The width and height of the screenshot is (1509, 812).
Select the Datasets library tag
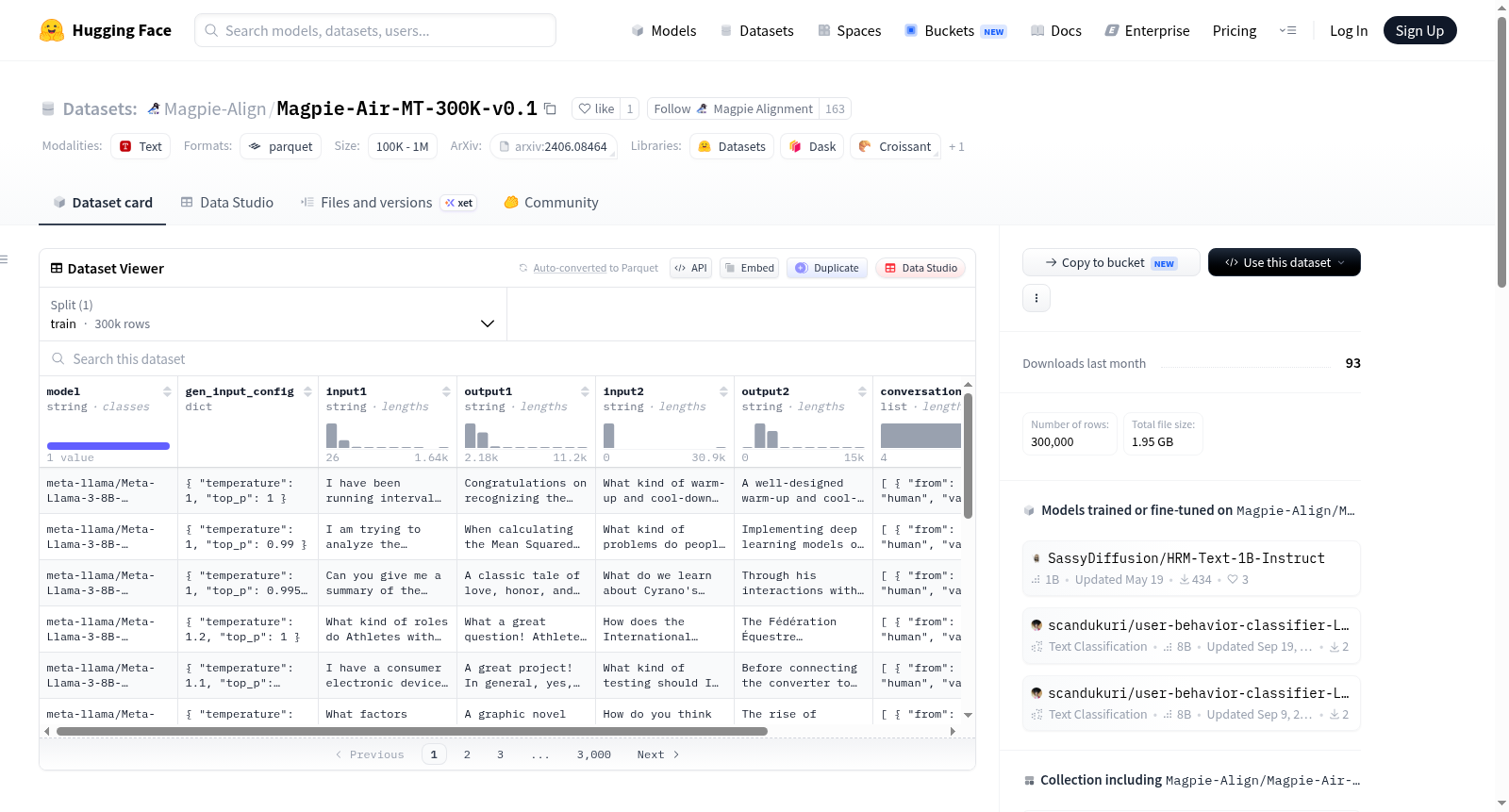tap(732, 146)
